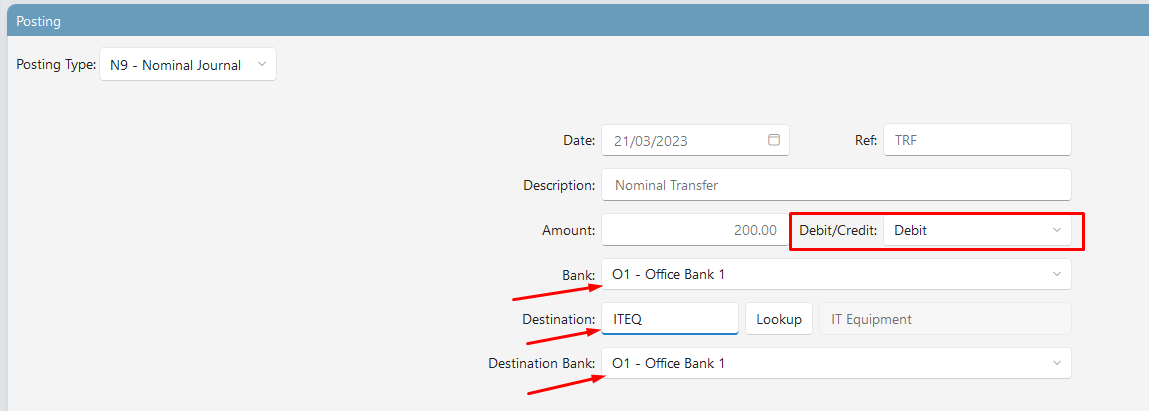Screen dimensions: 1149x411
Task: Click the greyed IT Equipment name box
Action: click(x=945, y=319)
